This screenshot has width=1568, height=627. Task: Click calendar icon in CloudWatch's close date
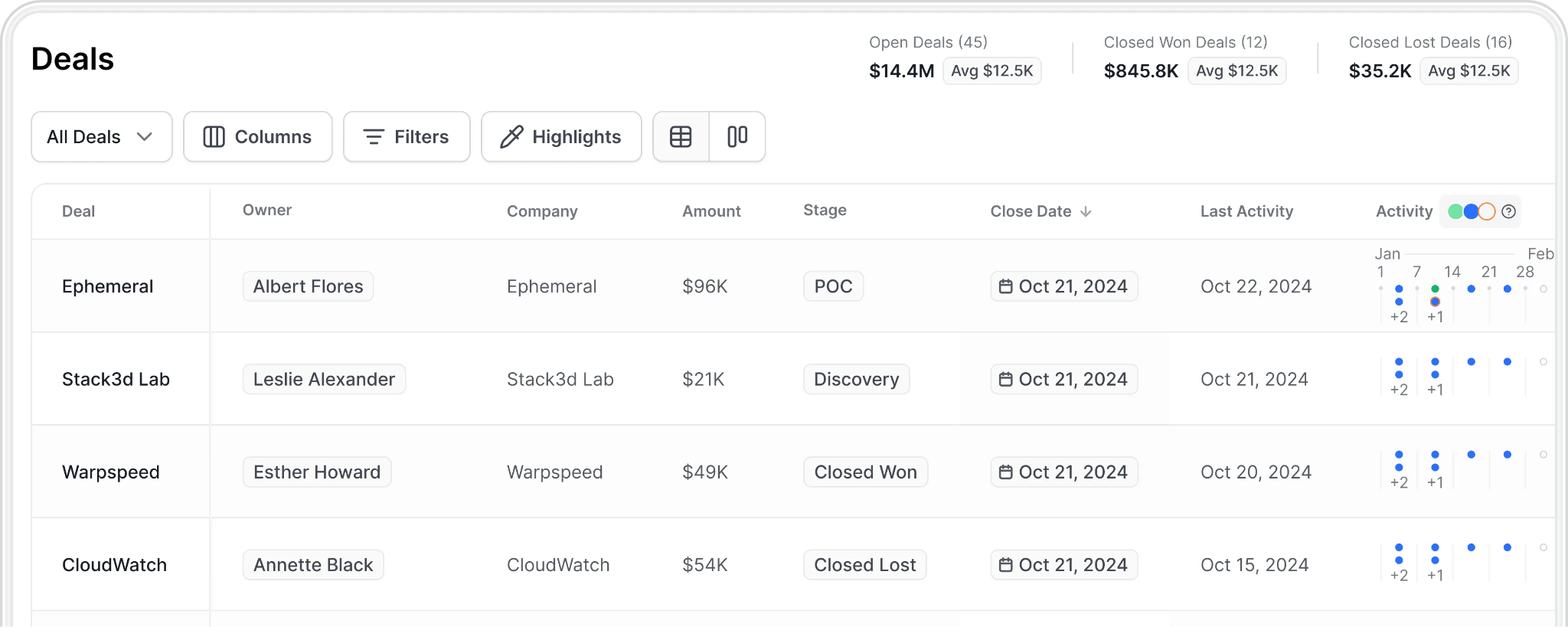pyautogui.click(x=1005, y=565)
